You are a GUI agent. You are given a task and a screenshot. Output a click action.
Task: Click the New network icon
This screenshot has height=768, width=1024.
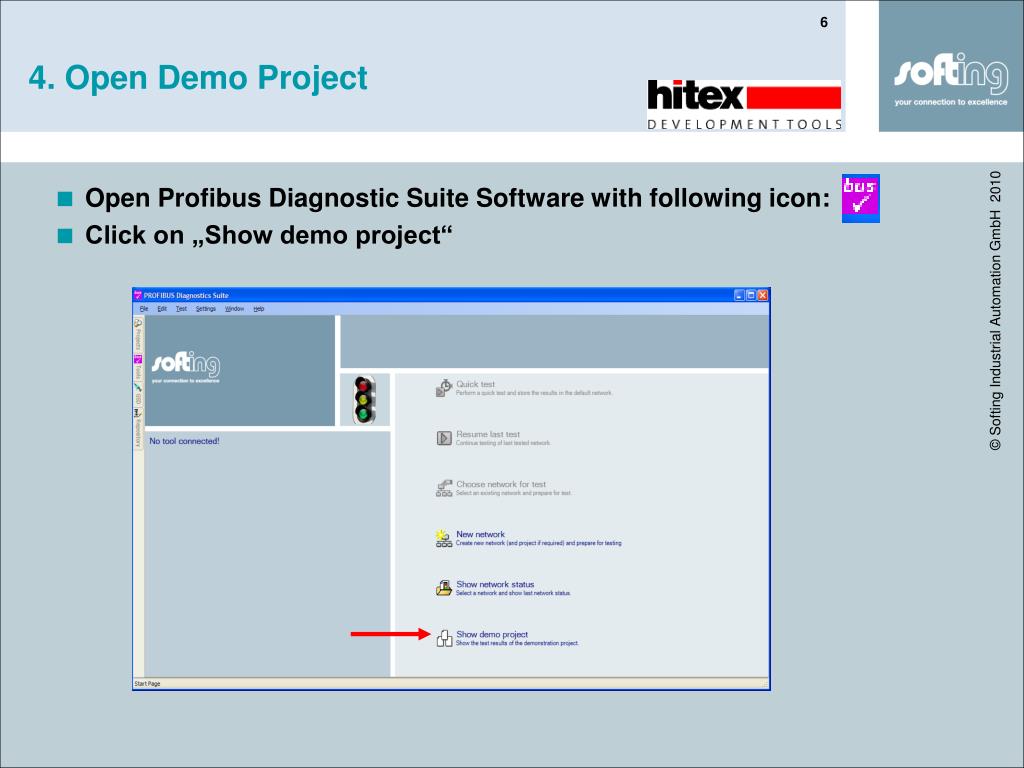point(444,538)
